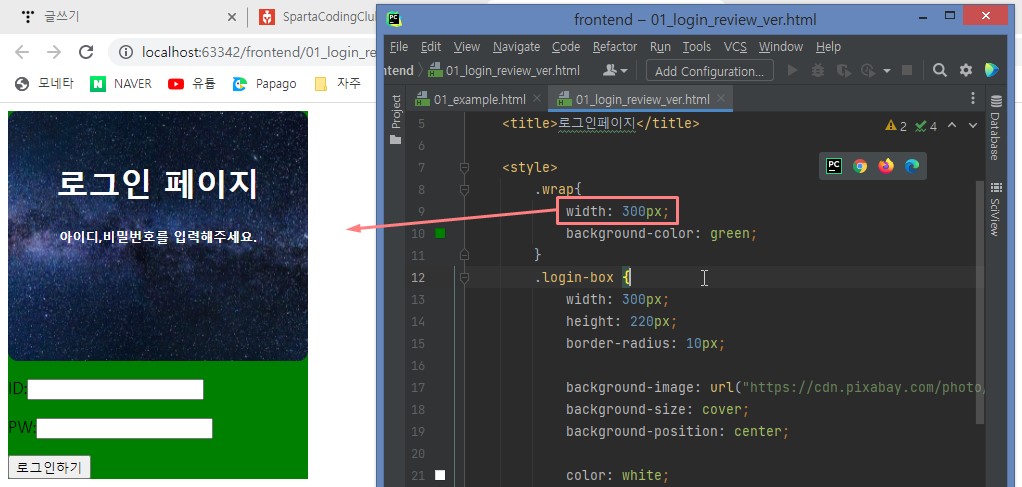1022x487 pixels.
Task: Open the Code menu
Action: click(566, 47)
